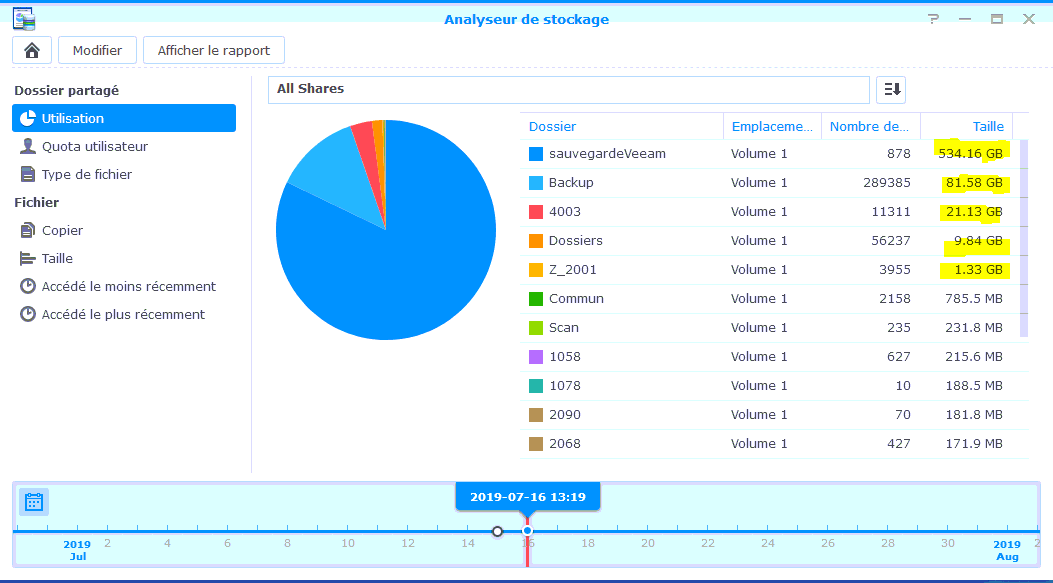The height and width of the screenshot is (583, 1053).
Task: Click the Storage Analyzer app icon
Action: pos(24,19)
